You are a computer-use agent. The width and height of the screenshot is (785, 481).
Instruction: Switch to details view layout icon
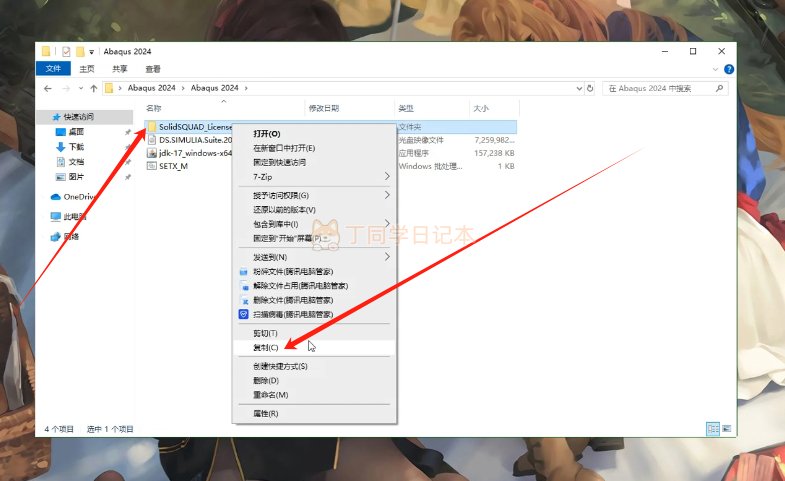[713, 428]
